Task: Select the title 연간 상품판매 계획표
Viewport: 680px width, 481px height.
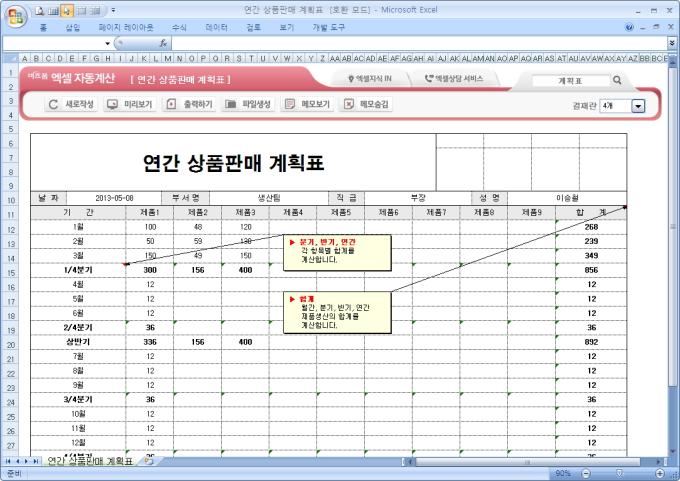Action: pos(233,163)
